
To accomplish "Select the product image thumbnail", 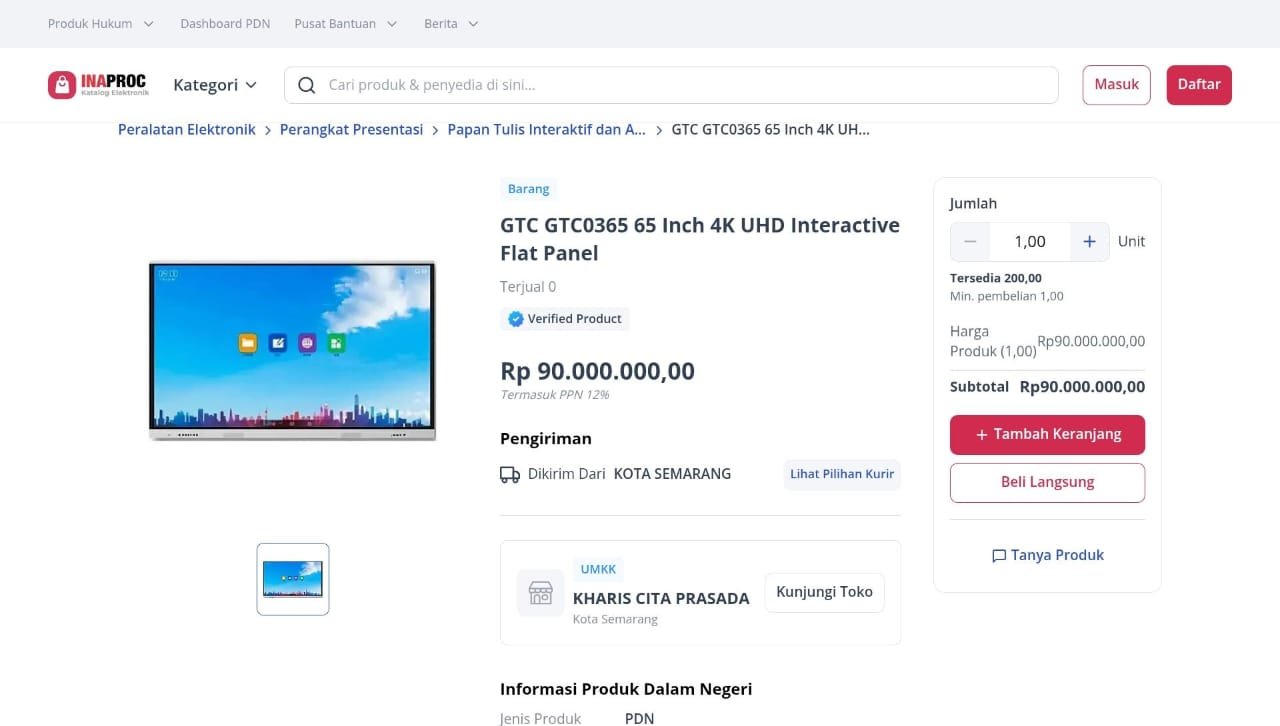I will pyautogui.click(x=293, y=579).
